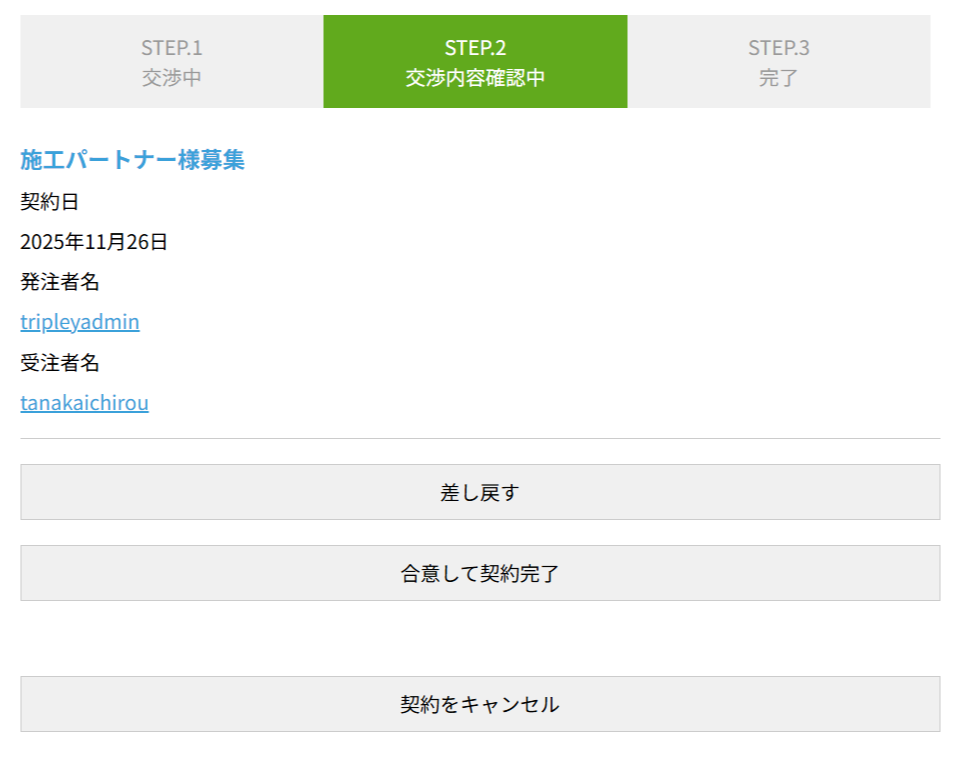Click the date 2025年11月26日

tap(94, 242)
